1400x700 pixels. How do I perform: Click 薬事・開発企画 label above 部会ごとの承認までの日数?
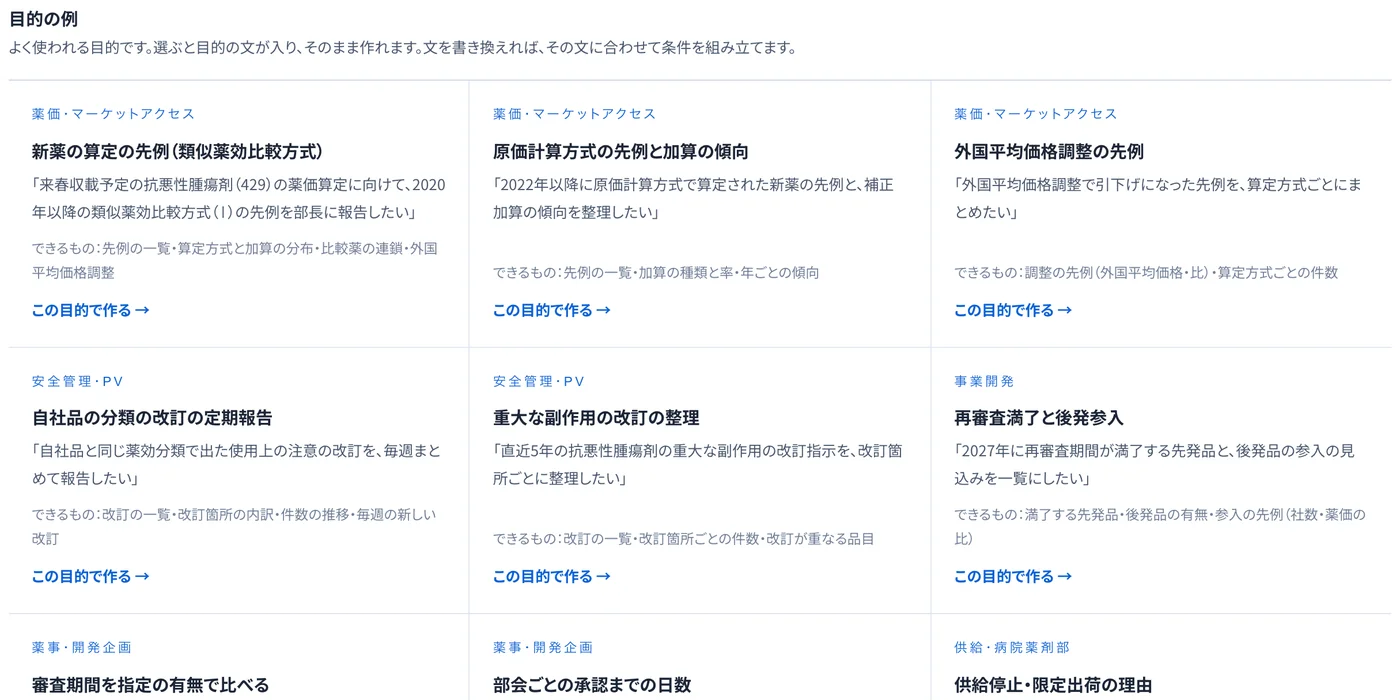click(542, 647)
